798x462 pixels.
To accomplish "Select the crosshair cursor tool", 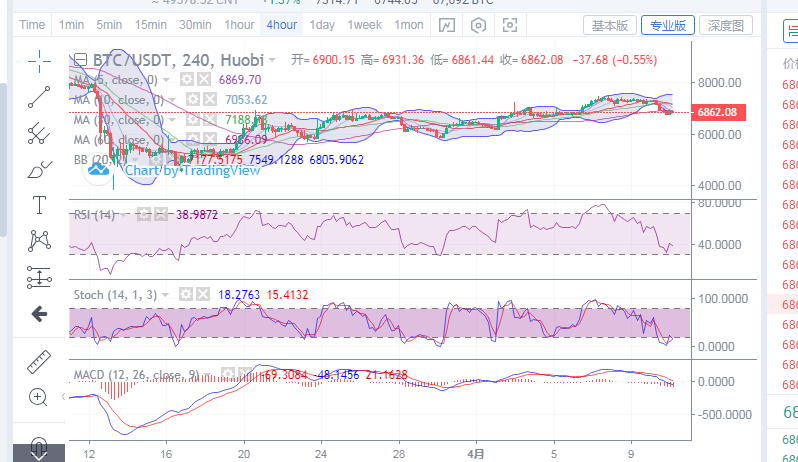I will (39, 62).
